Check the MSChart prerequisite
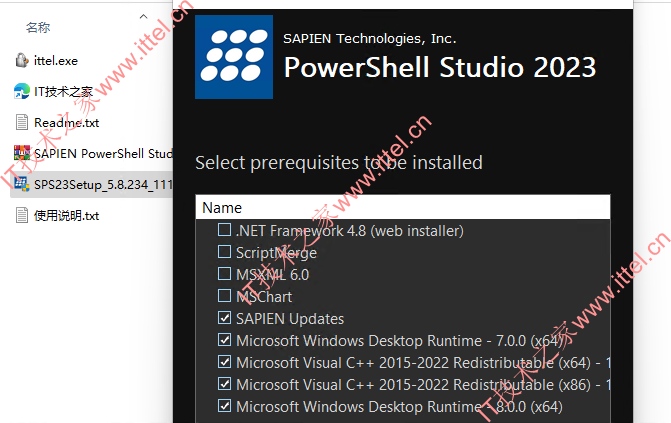Viewport: 671px width, 423px height. (x=224, y=296)
